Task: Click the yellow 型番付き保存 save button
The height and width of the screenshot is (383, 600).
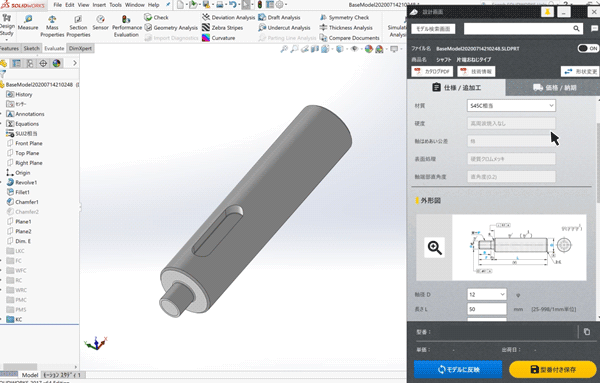Action: (553, 369)
